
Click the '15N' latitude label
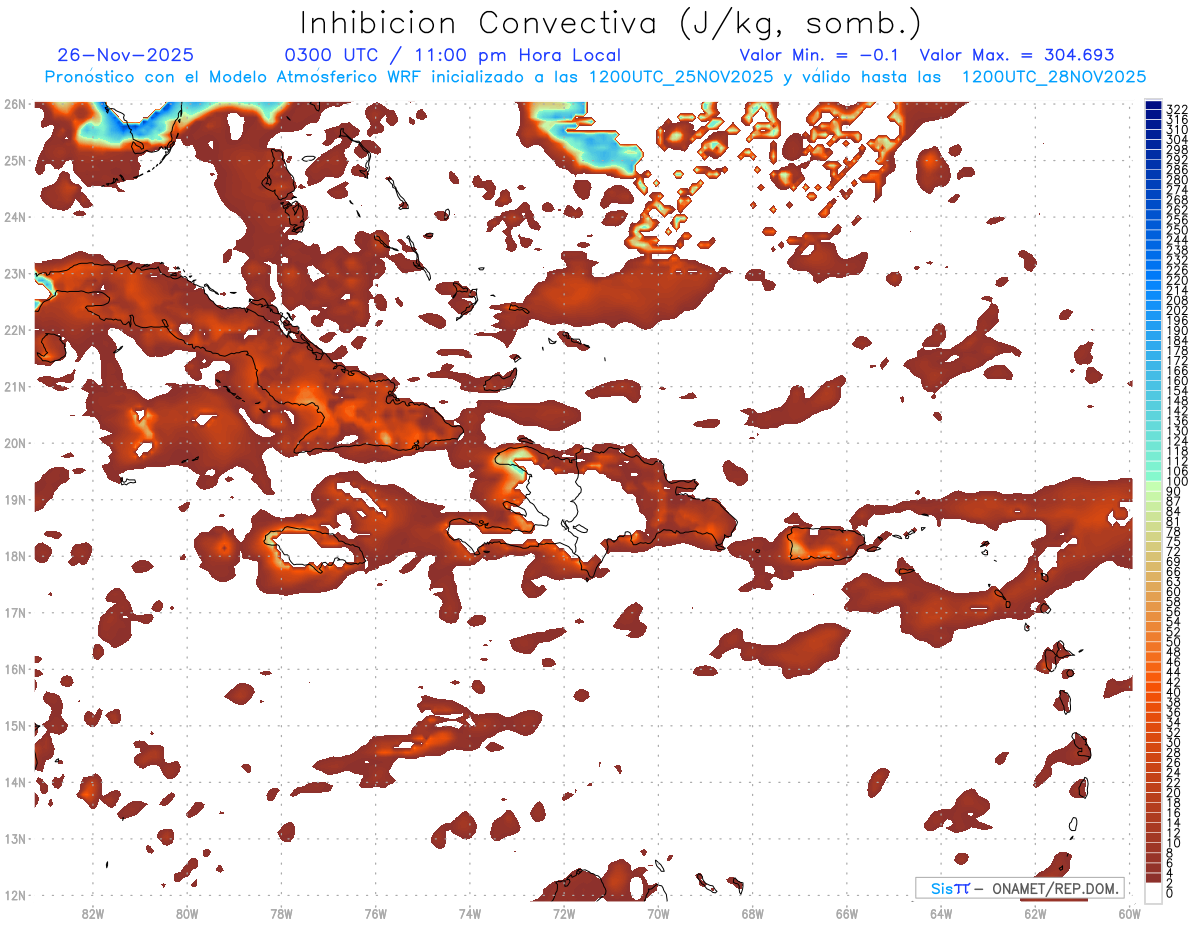[15, 725]
